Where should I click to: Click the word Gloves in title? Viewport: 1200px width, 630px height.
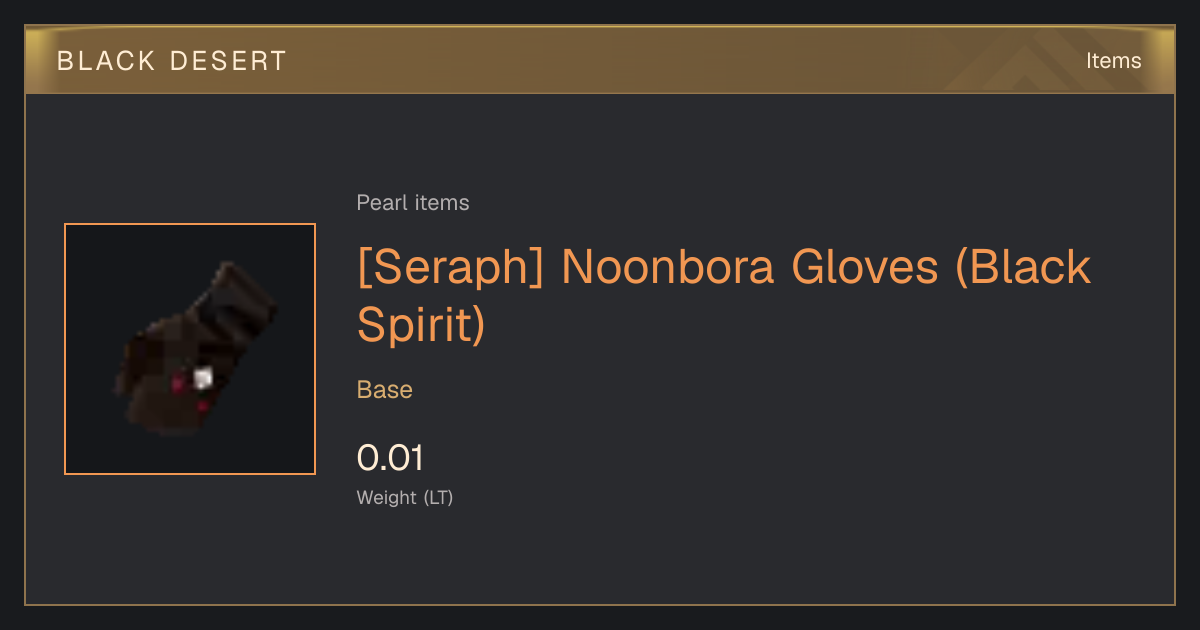click(x=866, y=268)
